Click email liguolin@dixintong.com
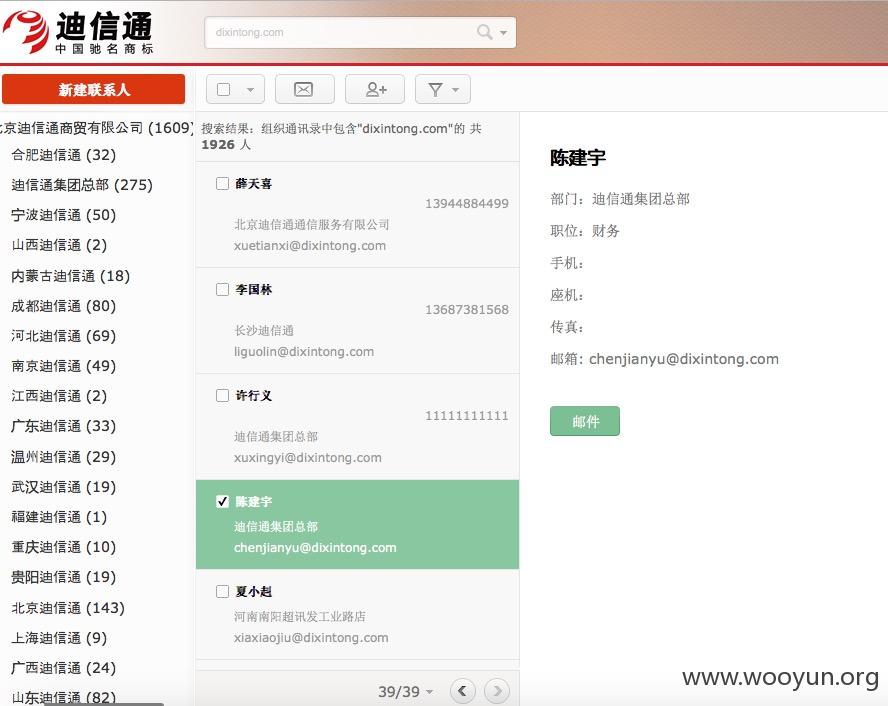Viewport: 888px width, 706px height. click(x=304, y=352)
